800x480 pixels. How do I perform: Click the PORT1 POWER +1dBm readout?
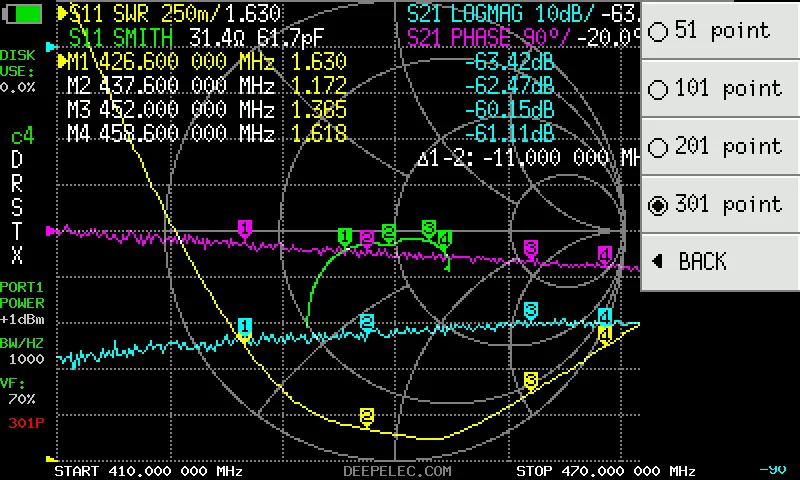point(22,304)
